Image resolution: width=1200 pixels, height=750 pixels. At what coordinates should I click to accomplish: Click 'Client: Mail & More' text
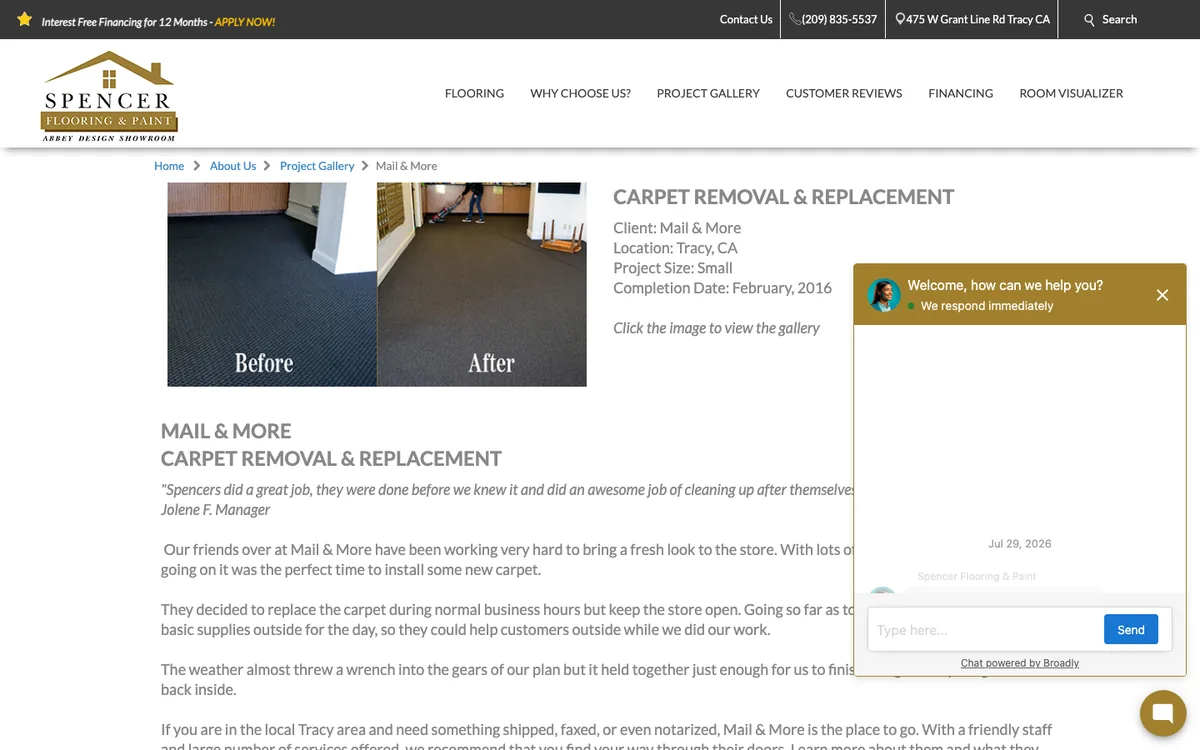[677, 228]
